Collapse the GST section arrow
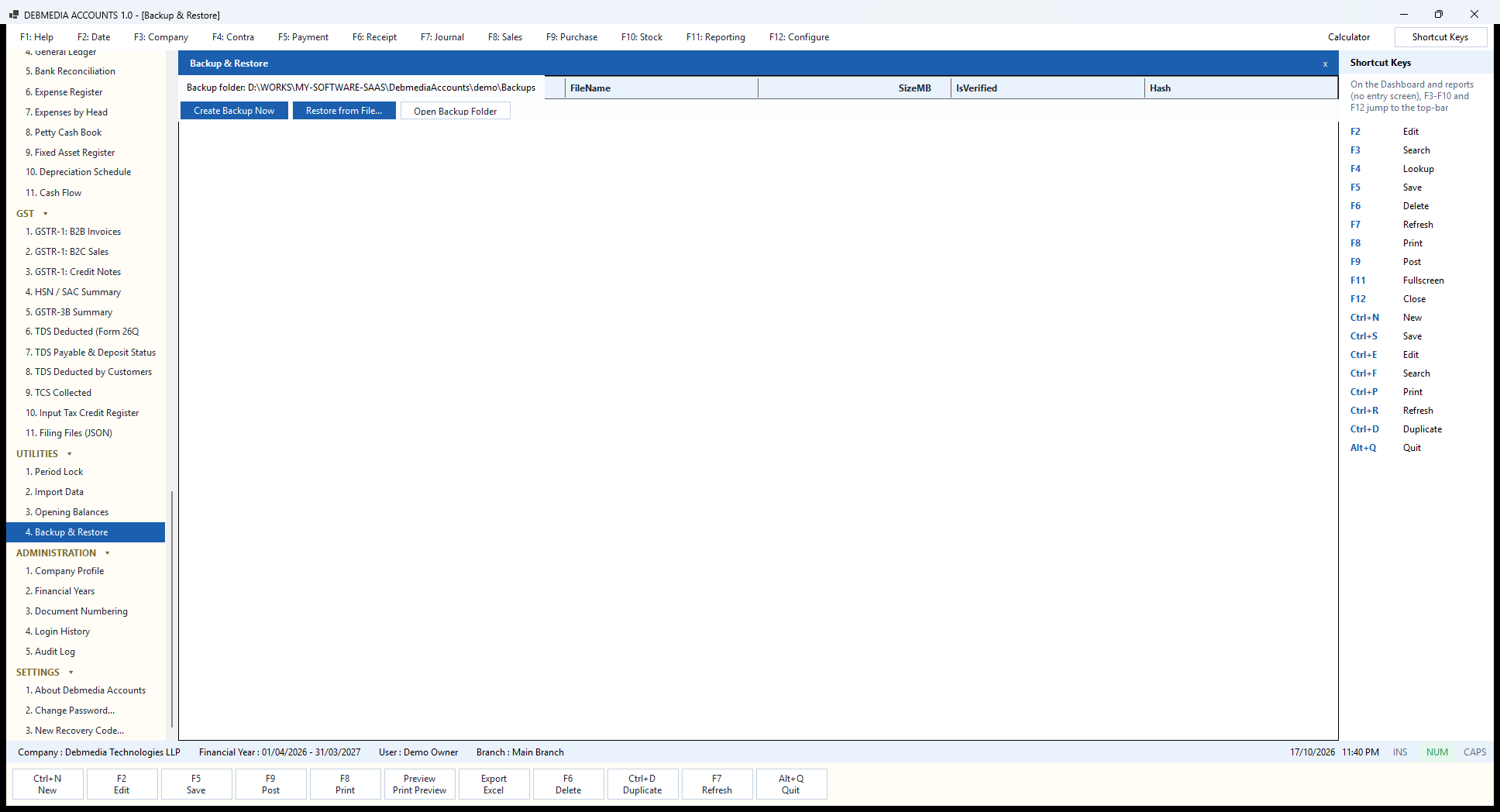Screen dimensions: 1500x812 tap(45, 214)
